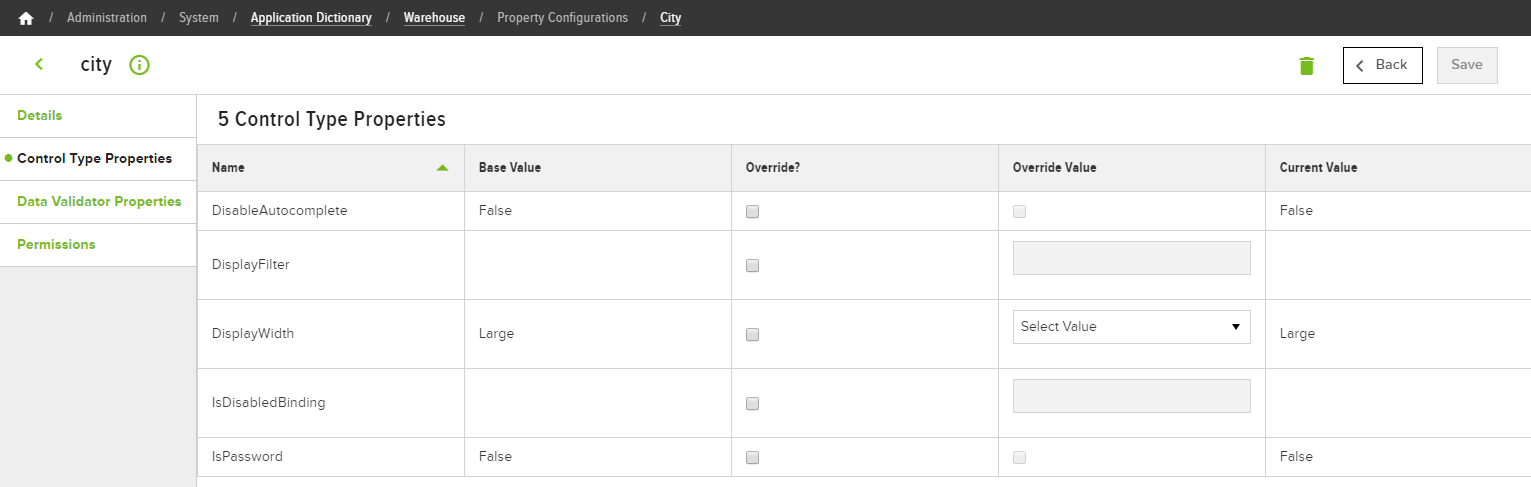
Task: Open the Permissions tab
Action: [x=56, y=244]
